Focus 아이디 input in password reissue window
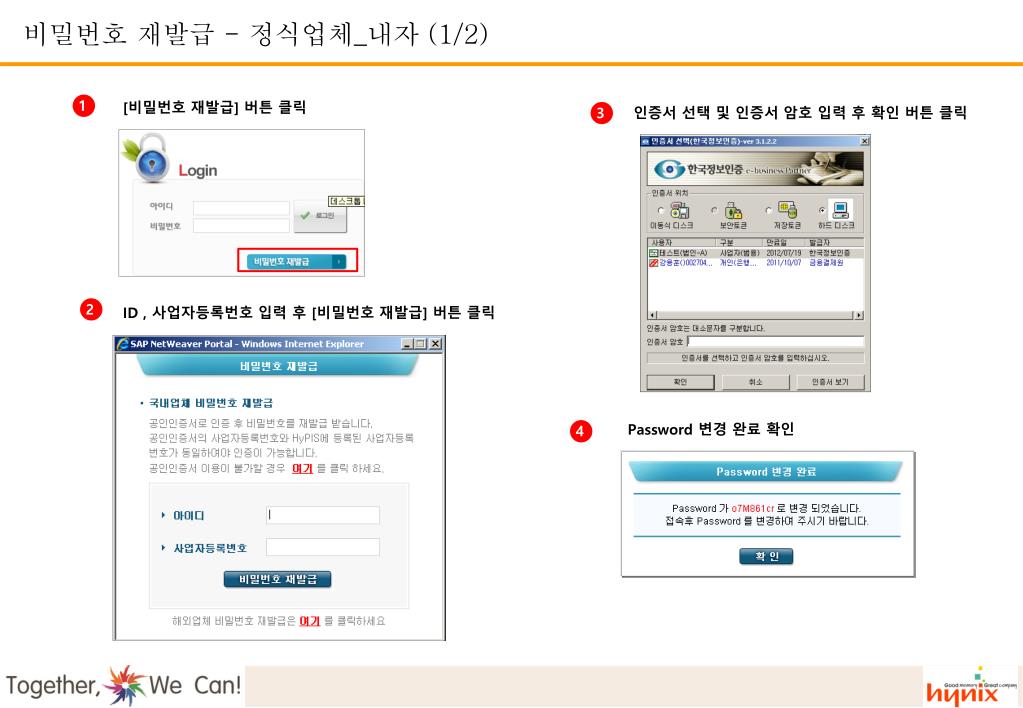The width and height of the screenshot is (1023, 708). click(x=323, y=515)
